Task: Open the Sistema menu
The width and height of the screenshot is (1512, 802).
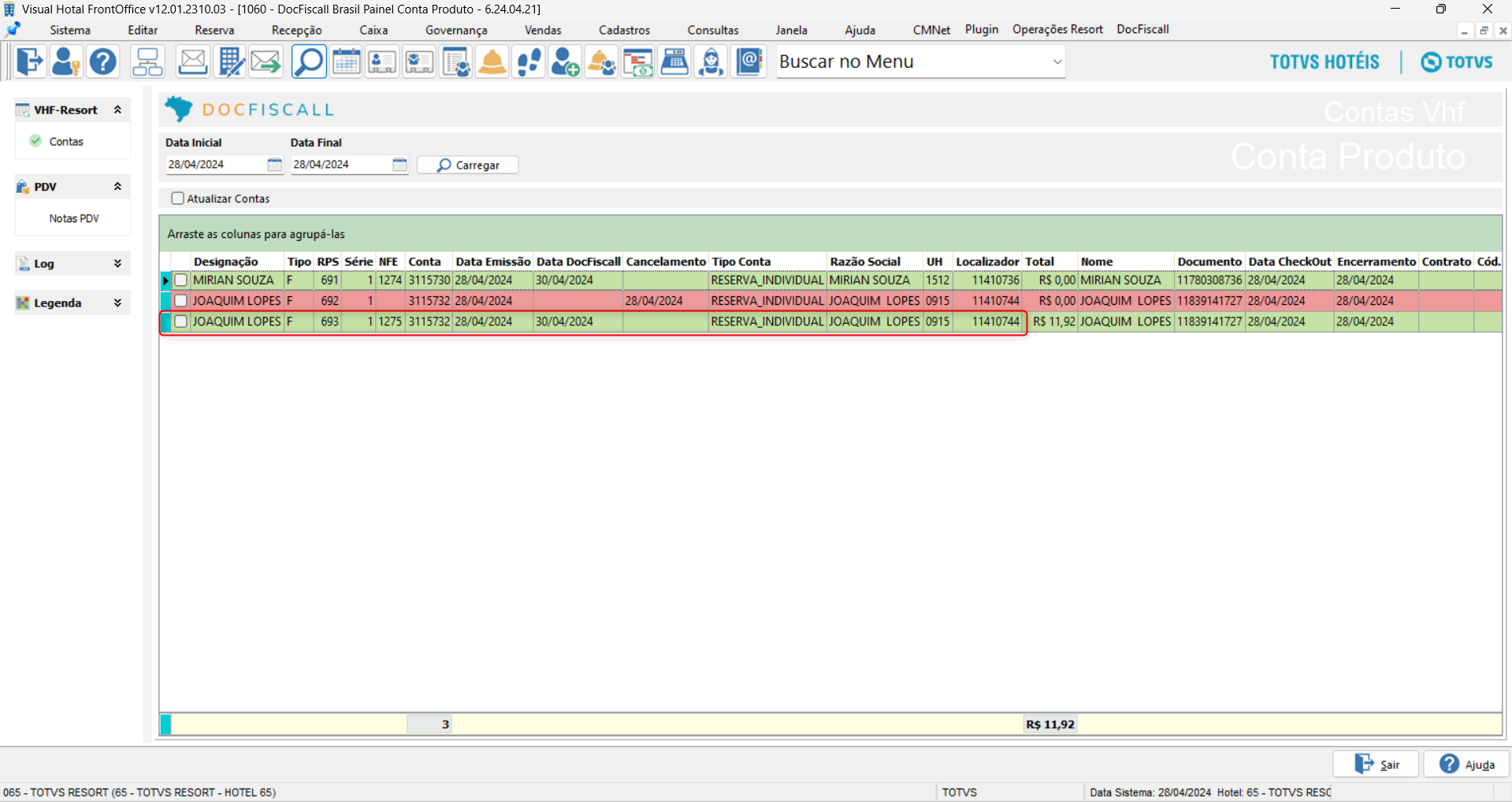Action: point(70,30)
